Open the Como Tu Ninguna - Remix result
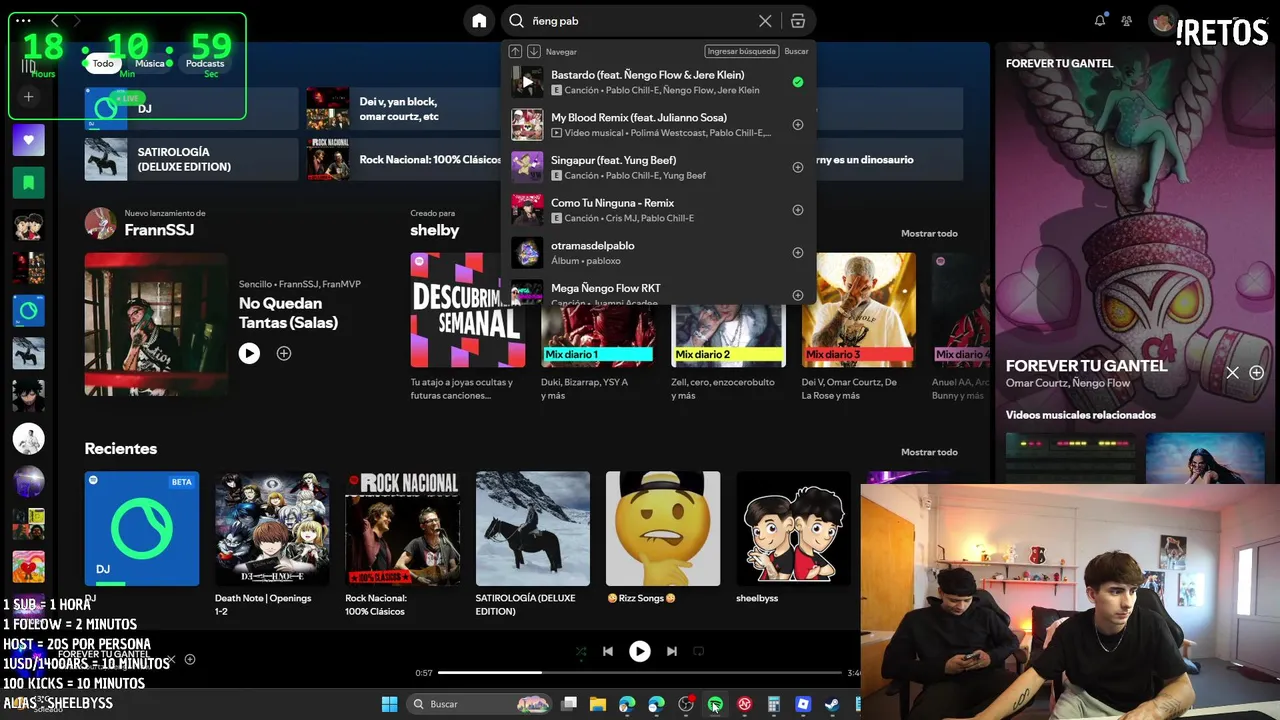 (x=659, y=210)
